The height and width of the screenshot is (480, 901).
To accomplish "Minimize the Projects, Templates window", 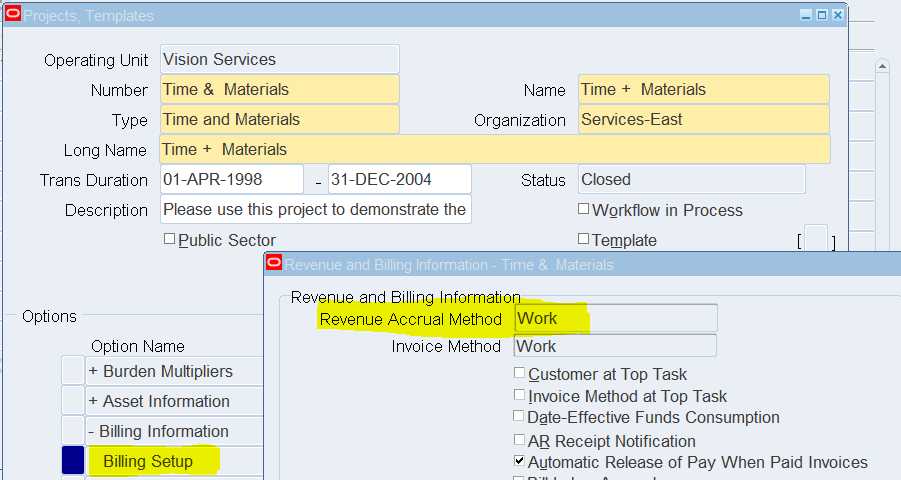I will [x=806, y=15].
